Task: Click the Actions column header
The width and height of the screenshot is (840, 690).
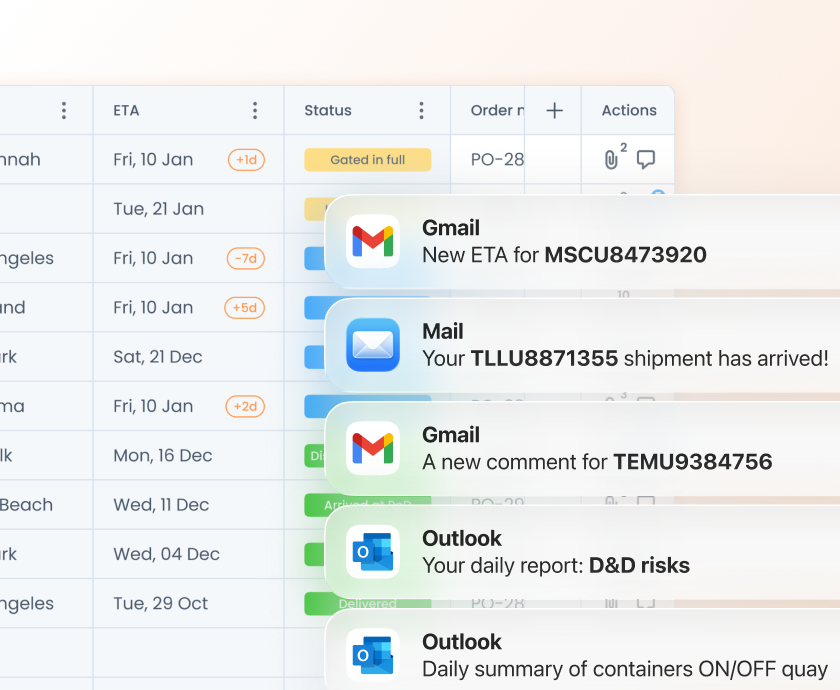Action: (x=629, y=110)
